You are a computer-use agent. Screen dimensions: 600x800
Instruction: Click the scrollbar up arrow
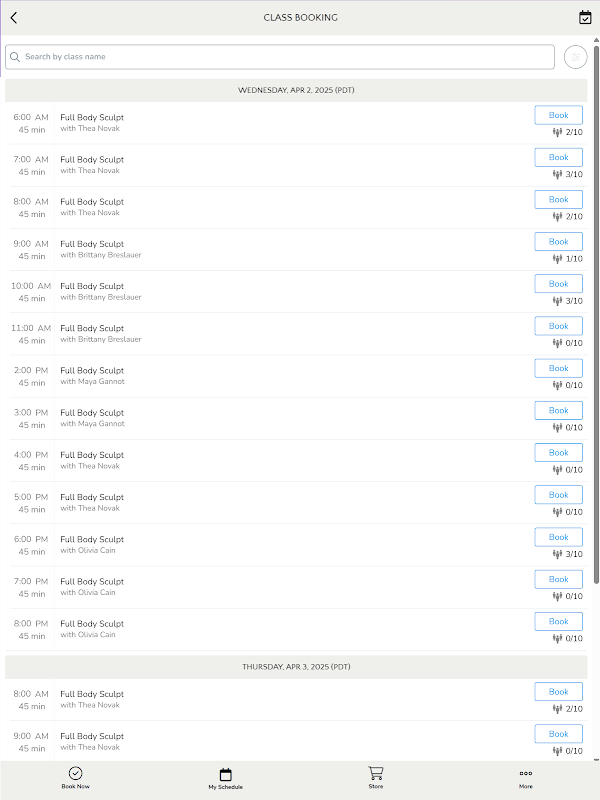[x=596, y=41]
